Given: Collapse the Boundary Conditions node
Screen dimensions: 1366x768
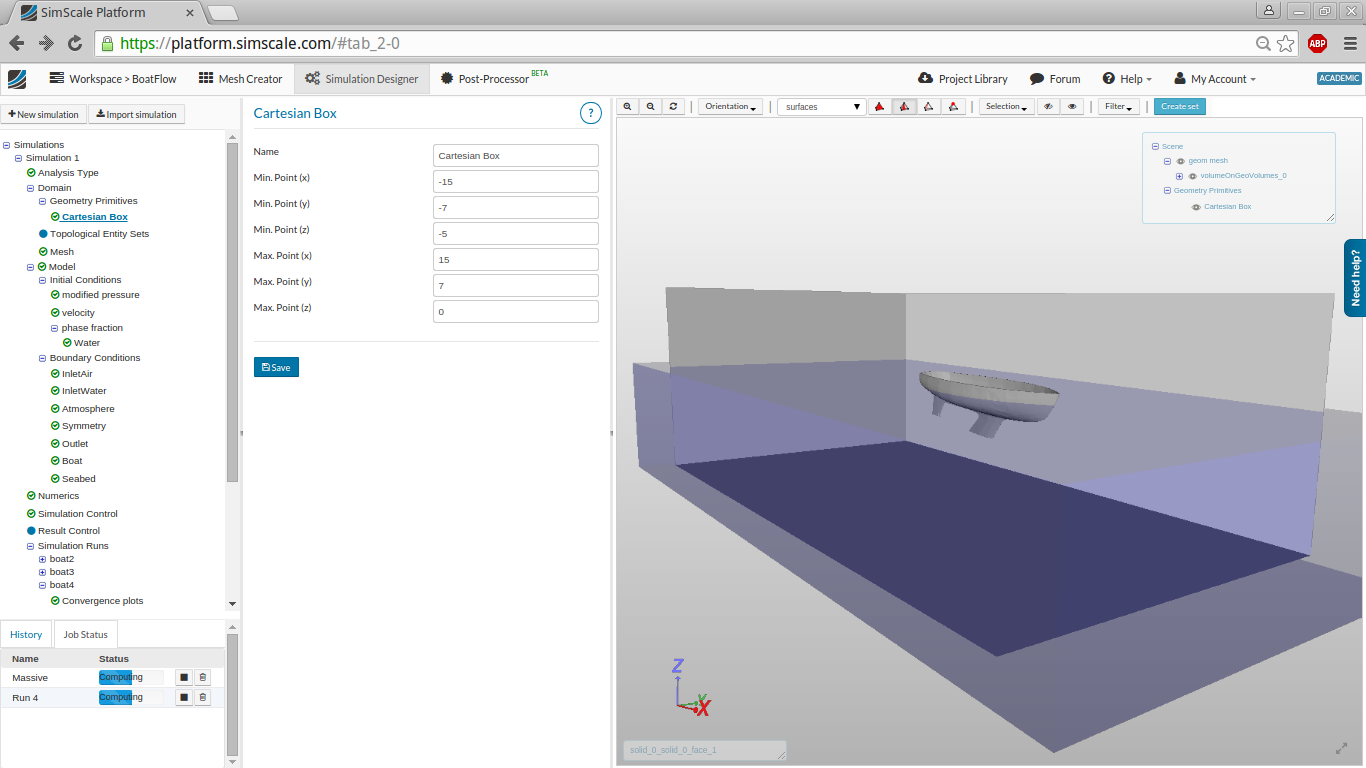Looking at the screenshot, I should pyautogui.click(x=42, y=358).
